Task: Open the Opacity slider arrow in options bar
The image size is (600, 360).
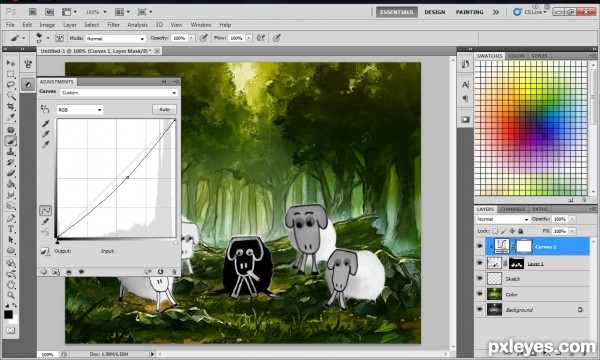Action: pos(192,38)
